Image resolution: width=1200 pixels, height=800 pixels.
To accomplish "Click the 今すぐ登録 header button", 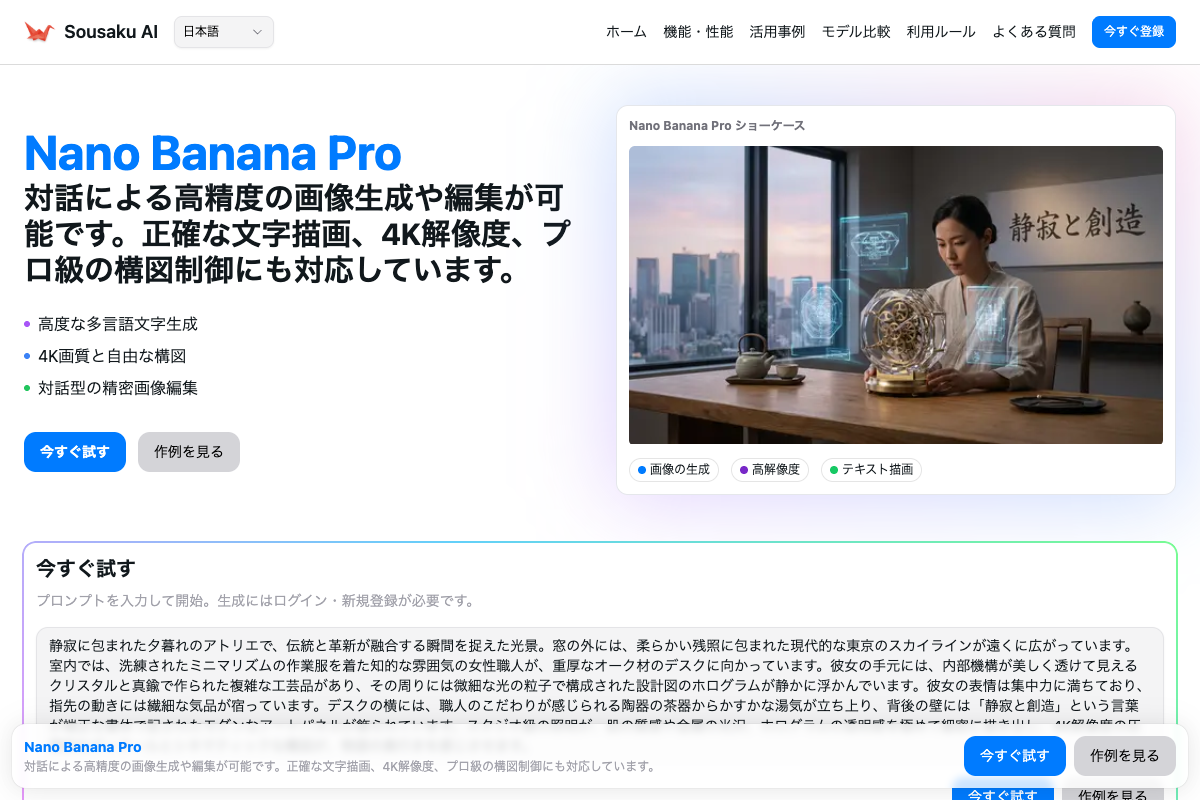I will point(1134,32).
